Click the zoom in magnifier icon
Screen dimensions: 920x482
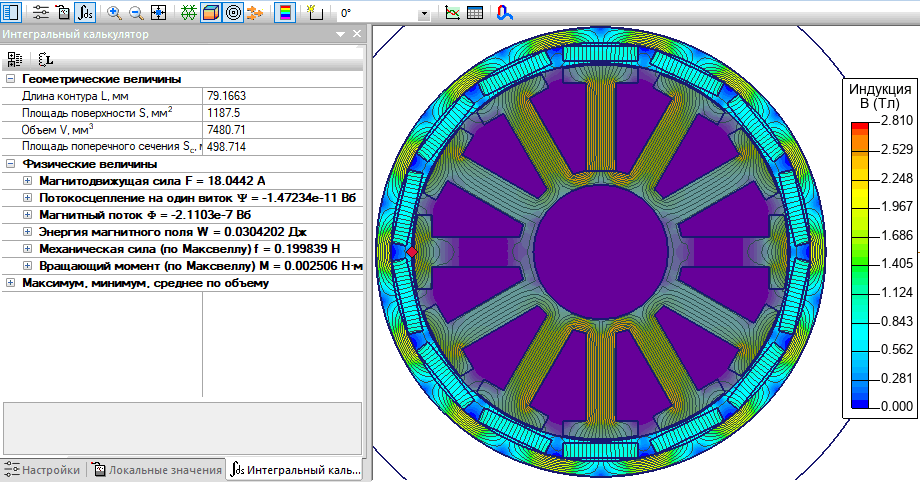click(114, 13)
